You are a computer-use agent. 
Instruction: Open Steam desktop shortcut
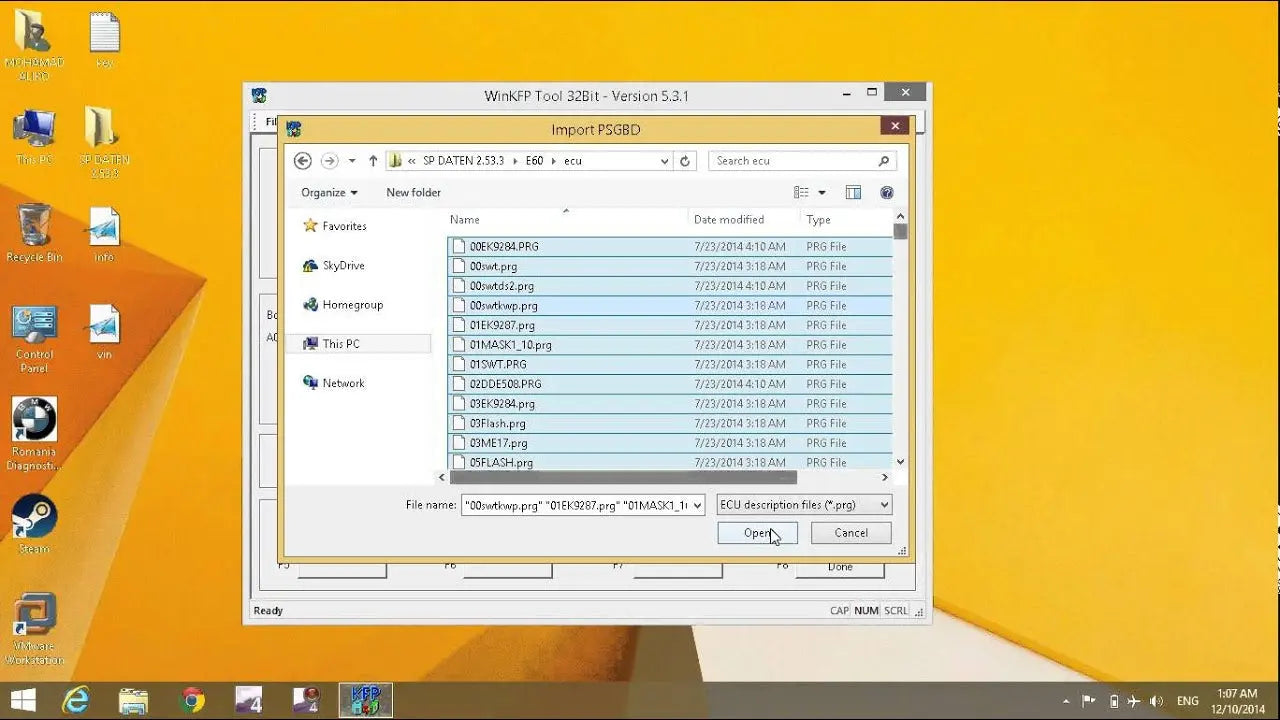[34, 525]
